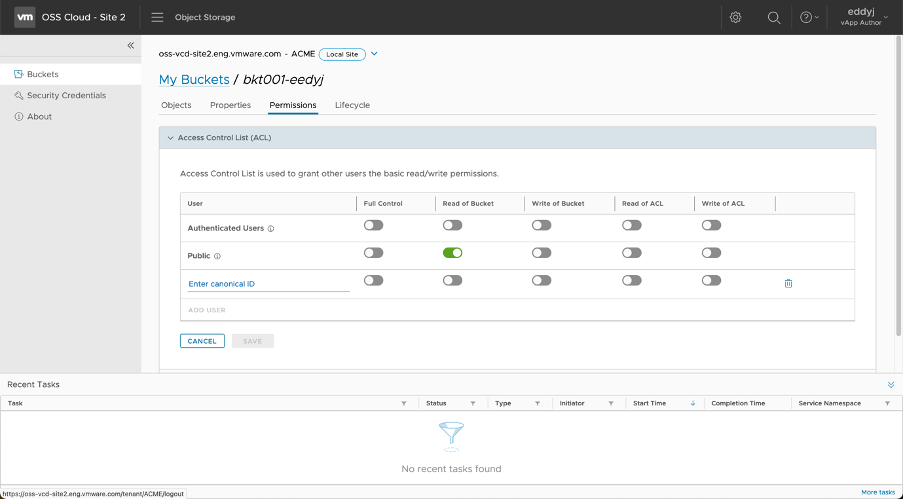Enable Full Control for Authenticated Users

click(x=373, y=225)
